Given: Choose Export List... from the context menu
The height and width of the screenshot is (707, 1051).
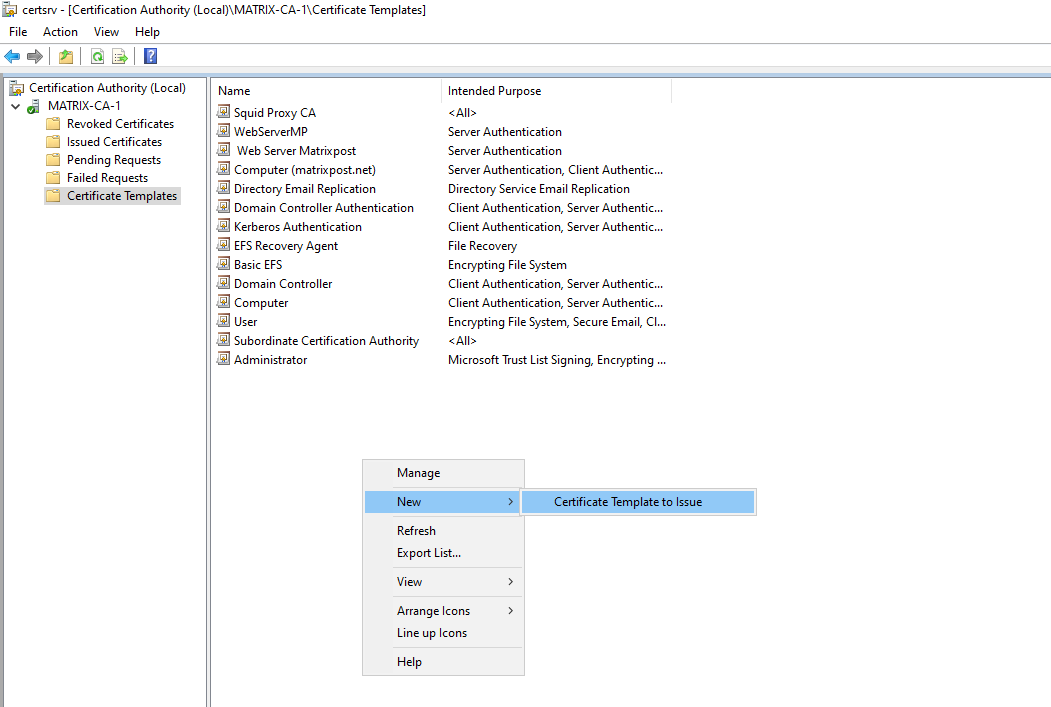Looking at the screenshot, I should pos(443,553).
